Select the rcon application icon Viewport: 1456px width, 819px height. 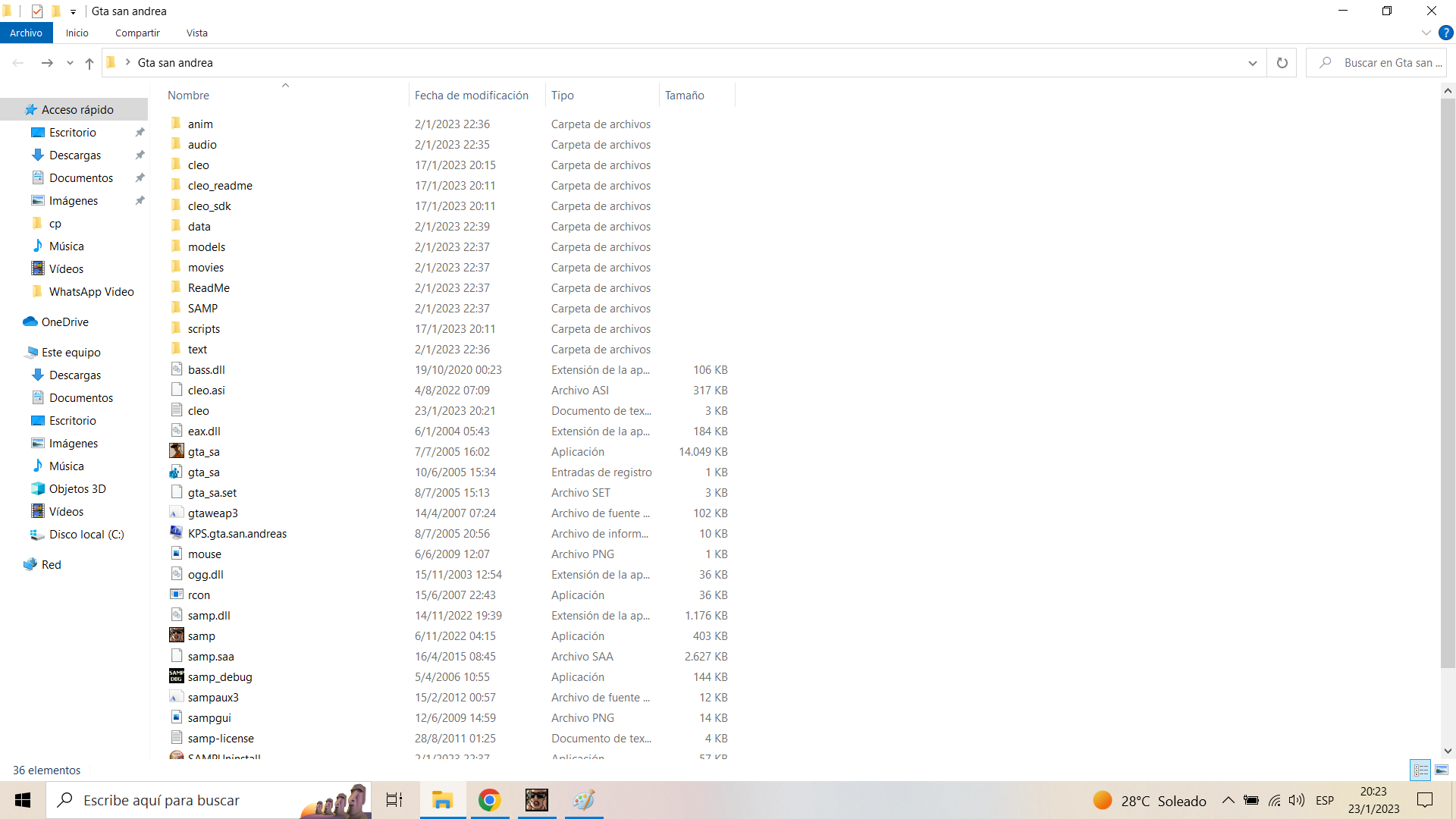[x=177, y=595]
